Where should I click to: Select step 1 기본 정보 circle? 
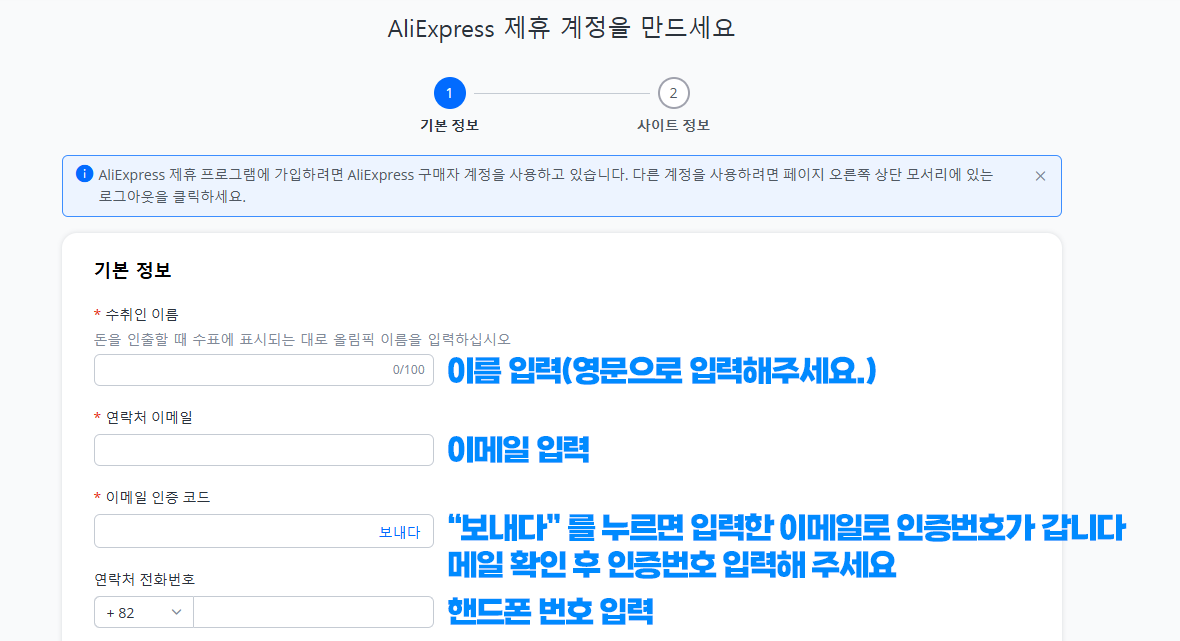pos(449,93)
